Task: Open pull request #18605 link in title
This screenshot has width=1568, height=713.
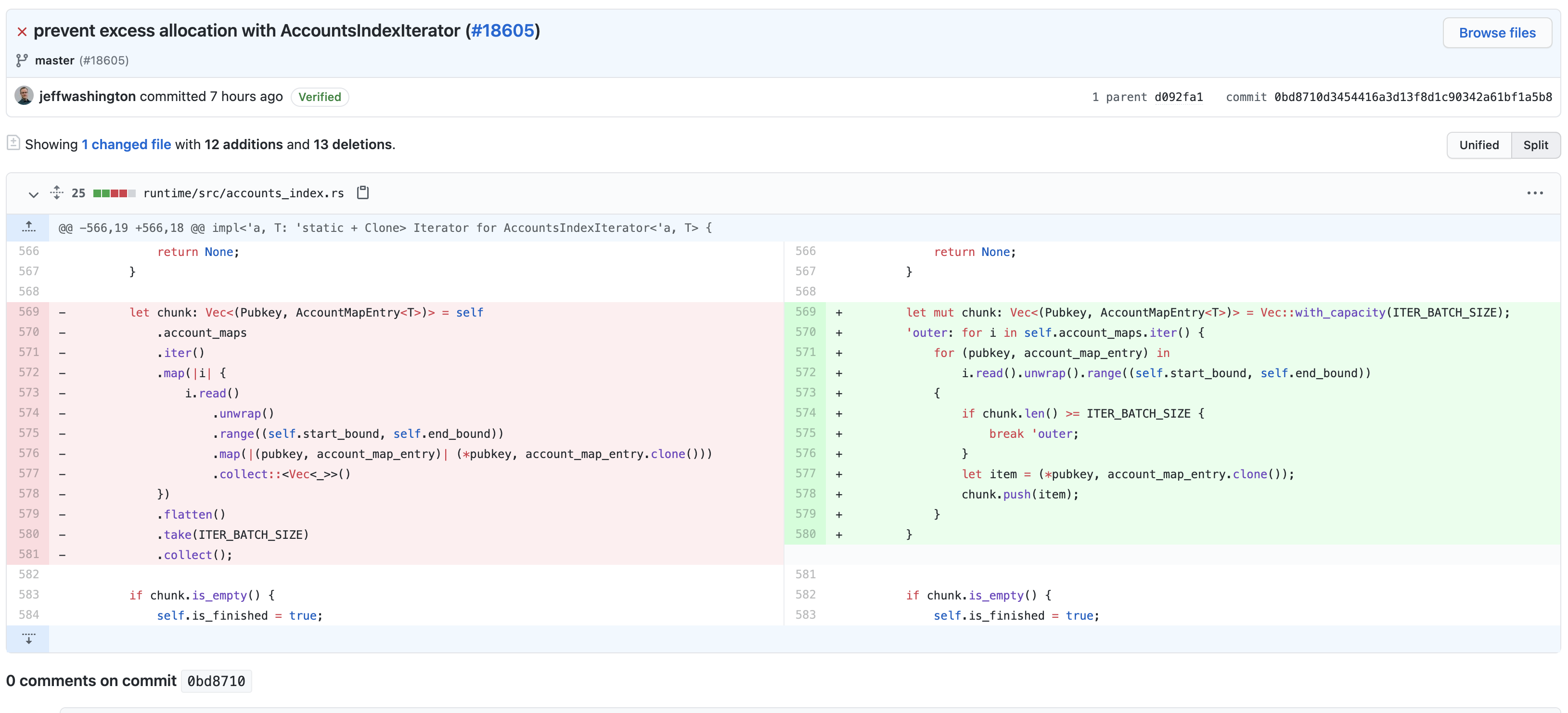Action: (502, 31)
